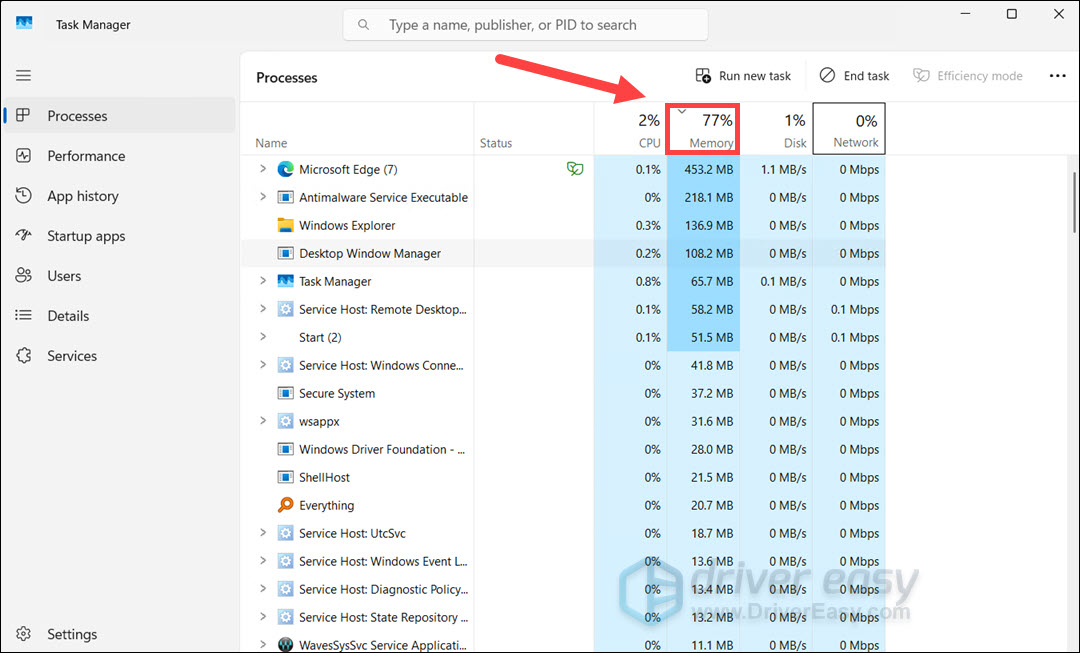The image size is (1080, 653).
Task: Click the Microsoft Edge process icon
Action: 285,169
